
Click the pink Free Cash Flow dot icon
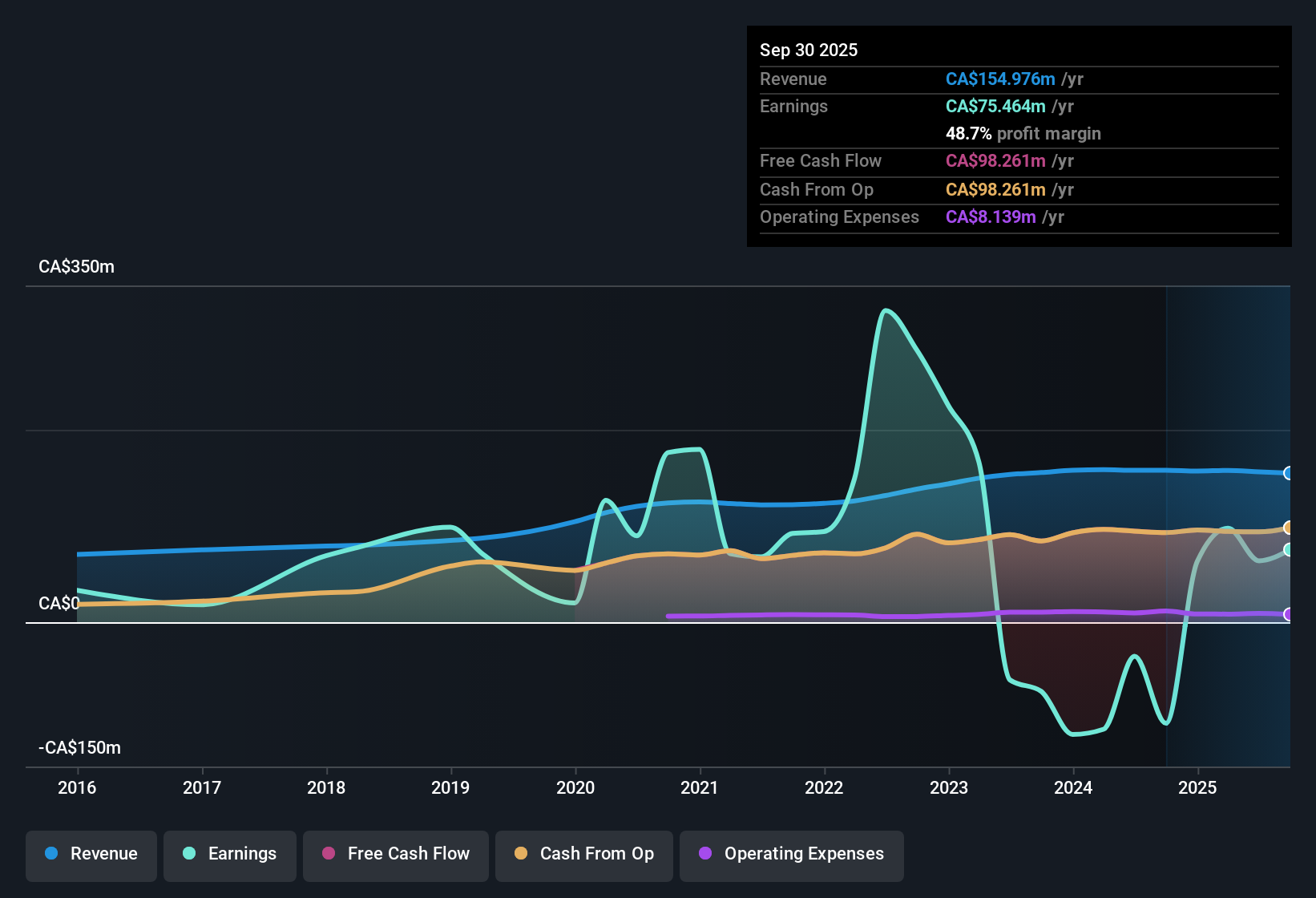(x=327, y=854)
